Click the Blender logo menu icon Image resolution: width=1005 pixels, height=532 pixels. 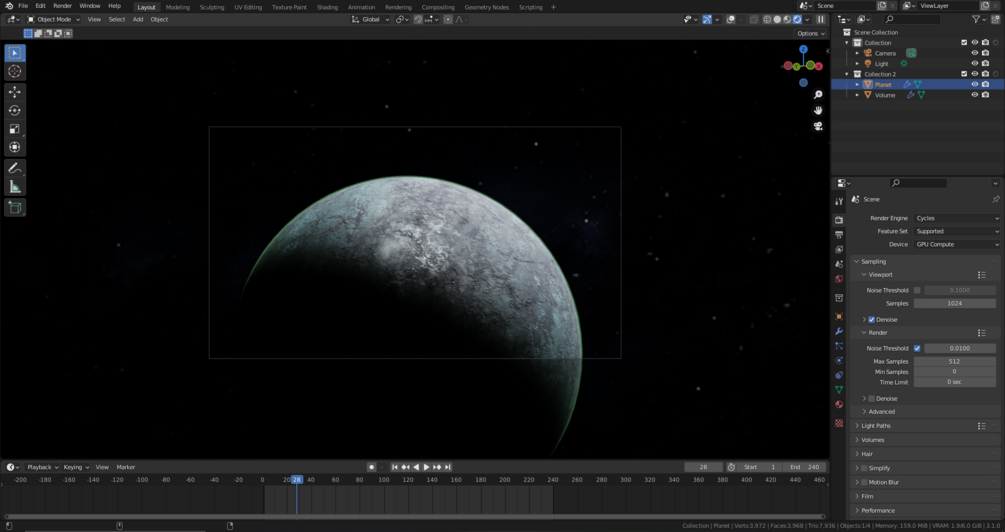point(8,6)
